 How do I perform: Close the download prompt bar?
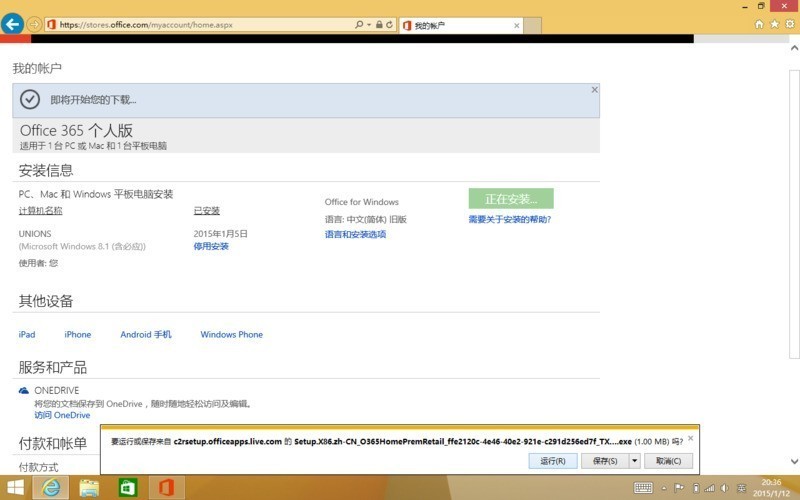tap(690, 438)
